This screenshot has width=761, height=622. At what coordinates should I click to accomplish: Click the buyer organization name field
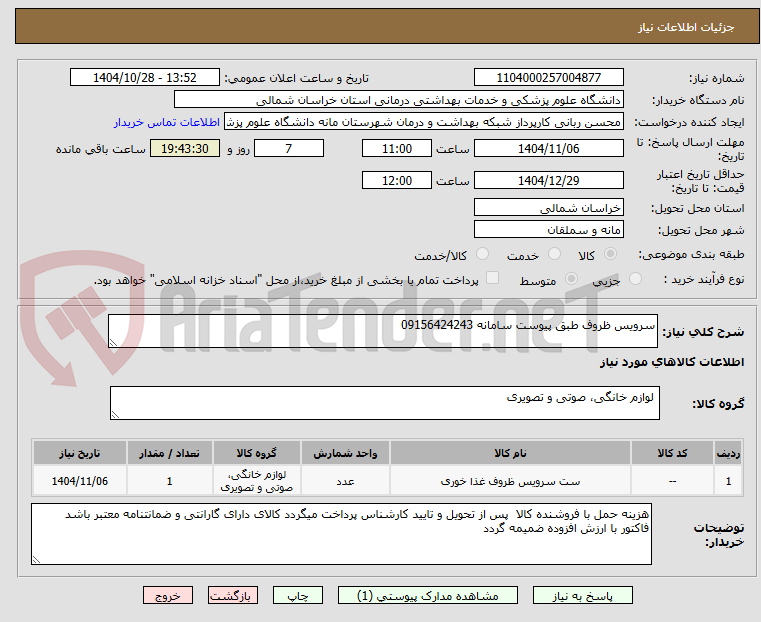398,100
